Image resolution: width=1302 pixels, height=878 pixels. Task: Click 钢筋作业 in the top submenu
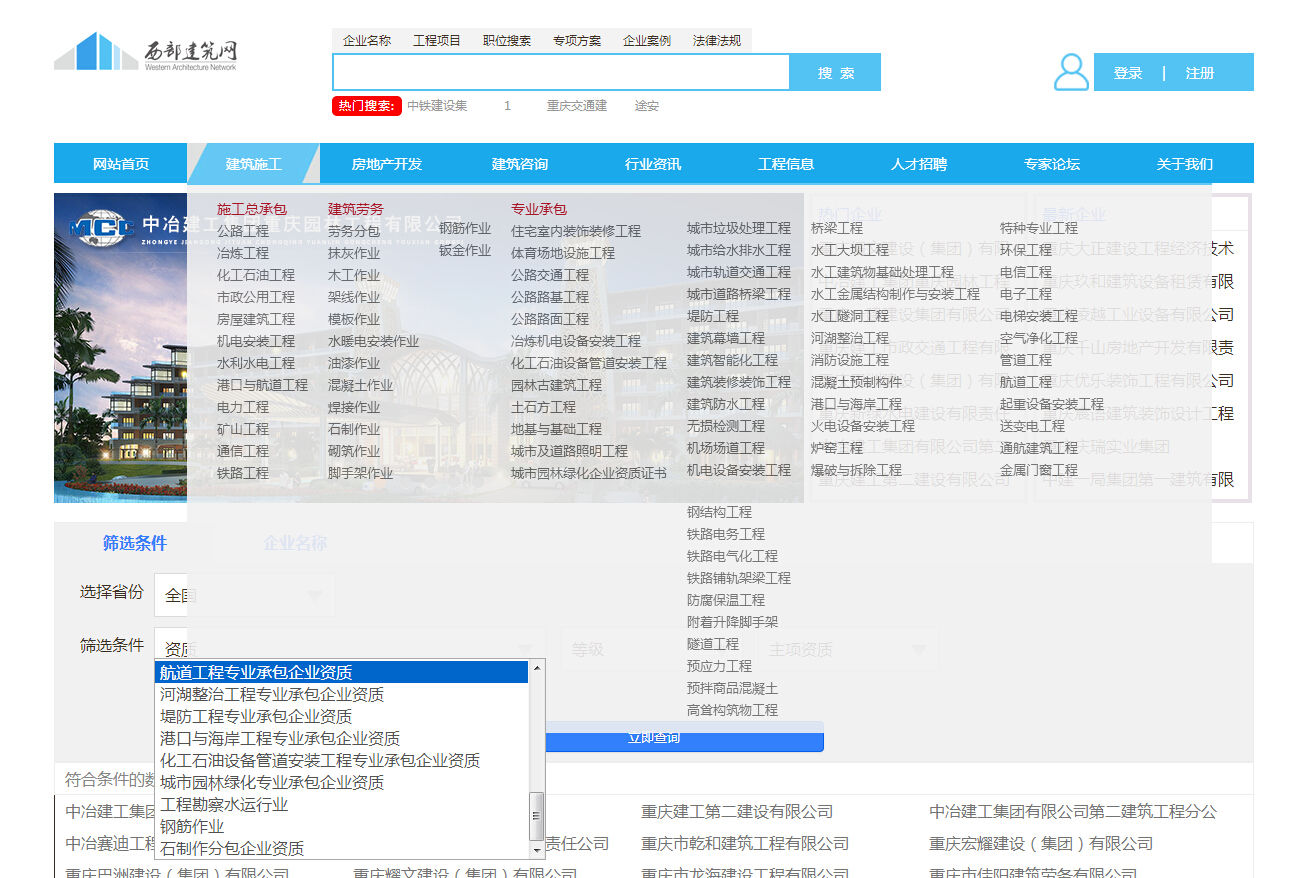tap(465, 228)
